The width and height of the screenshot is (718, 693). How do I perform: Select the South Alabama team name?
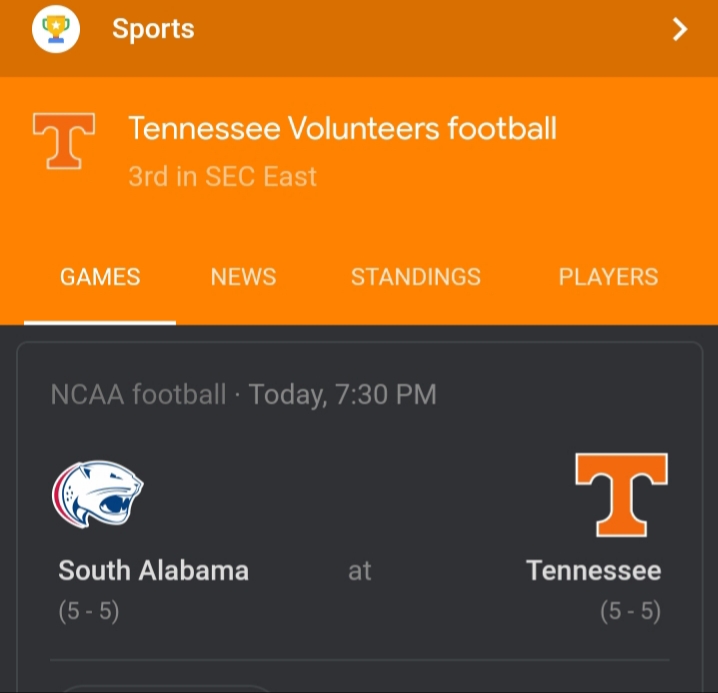[x=153, y=571]
